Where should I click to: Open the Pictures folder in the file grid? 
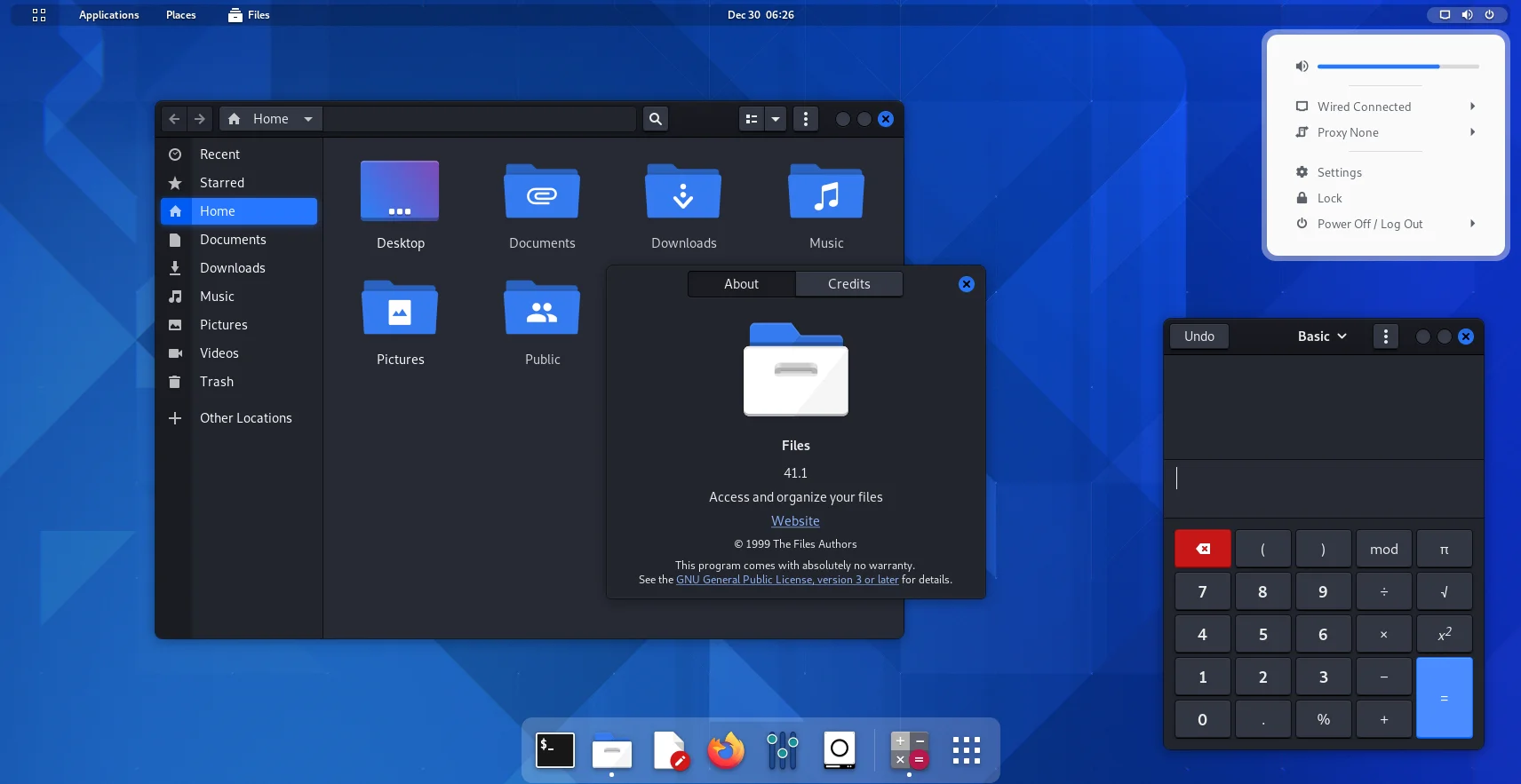[400, 307]
